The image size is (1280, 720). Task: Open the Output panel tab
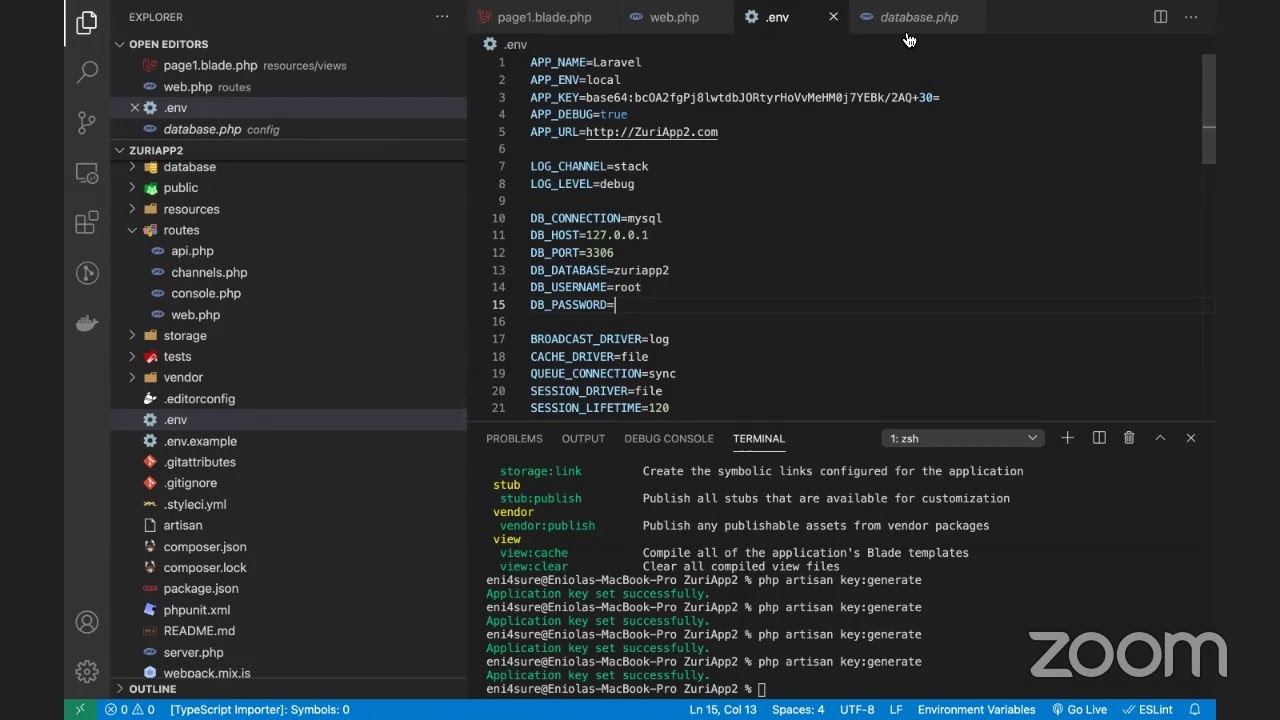(x=583, y=438)
